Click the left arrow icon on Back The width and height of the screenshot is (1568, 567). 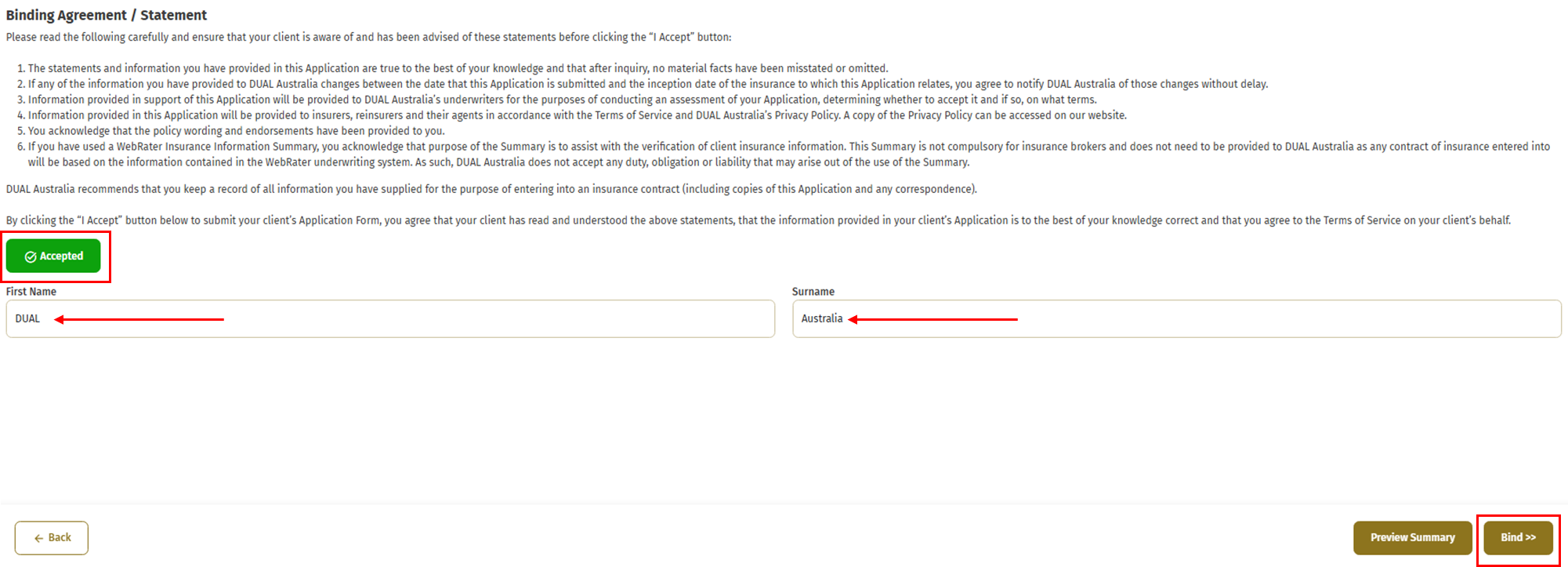pyautogui.click(x=38, y=538)
